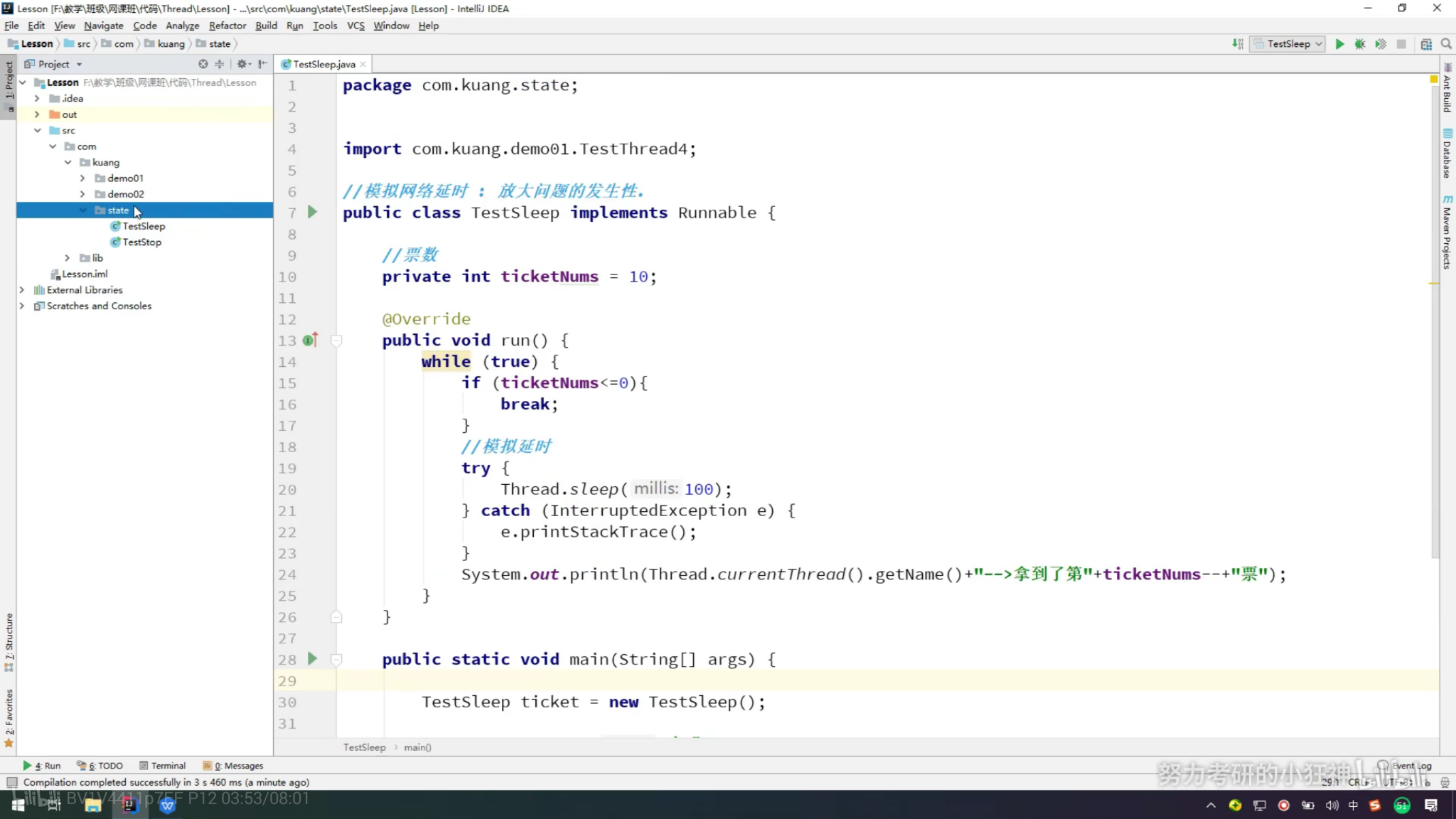1456x819 pixels.
Task: Click the yellow inspection status indicator
Action: (1434, 80)
